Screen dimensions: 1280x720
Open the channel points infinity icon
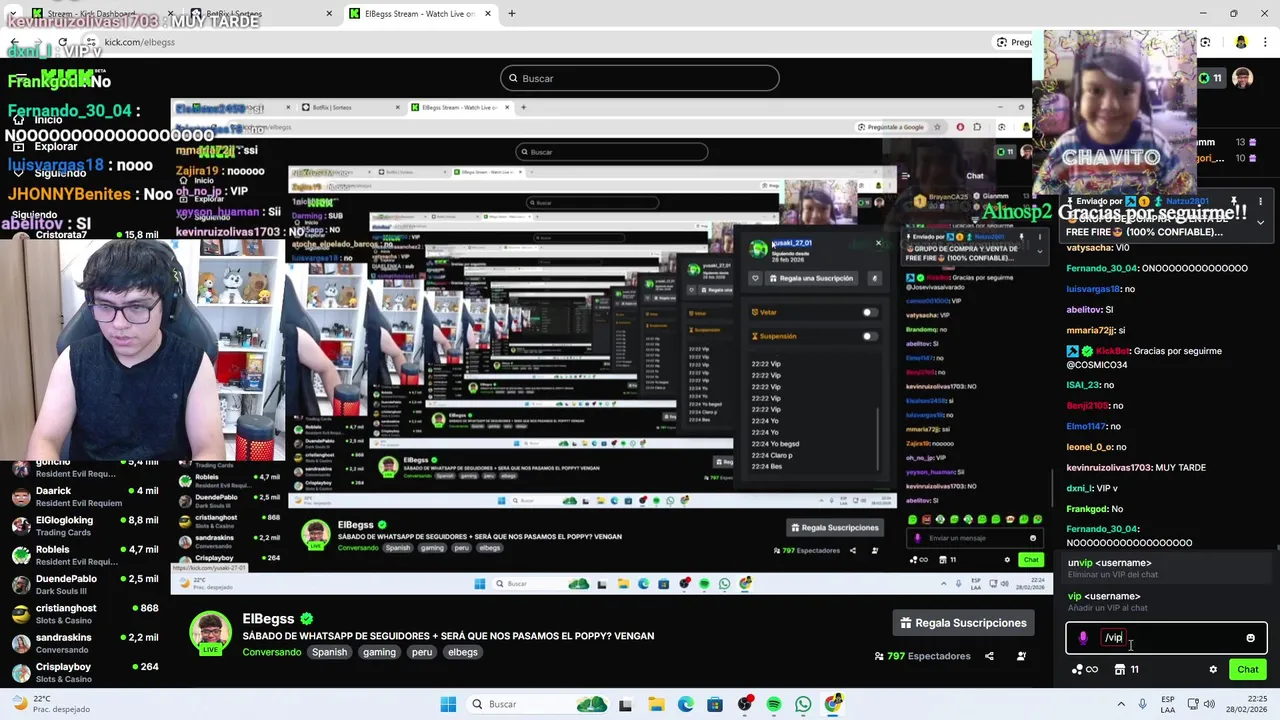(1085, 670)
